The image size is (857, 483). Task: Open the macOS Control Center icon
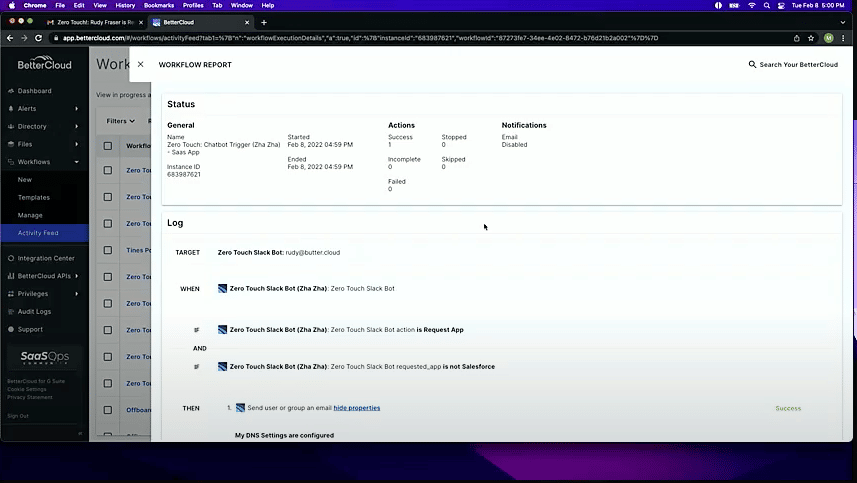(782, 5)
